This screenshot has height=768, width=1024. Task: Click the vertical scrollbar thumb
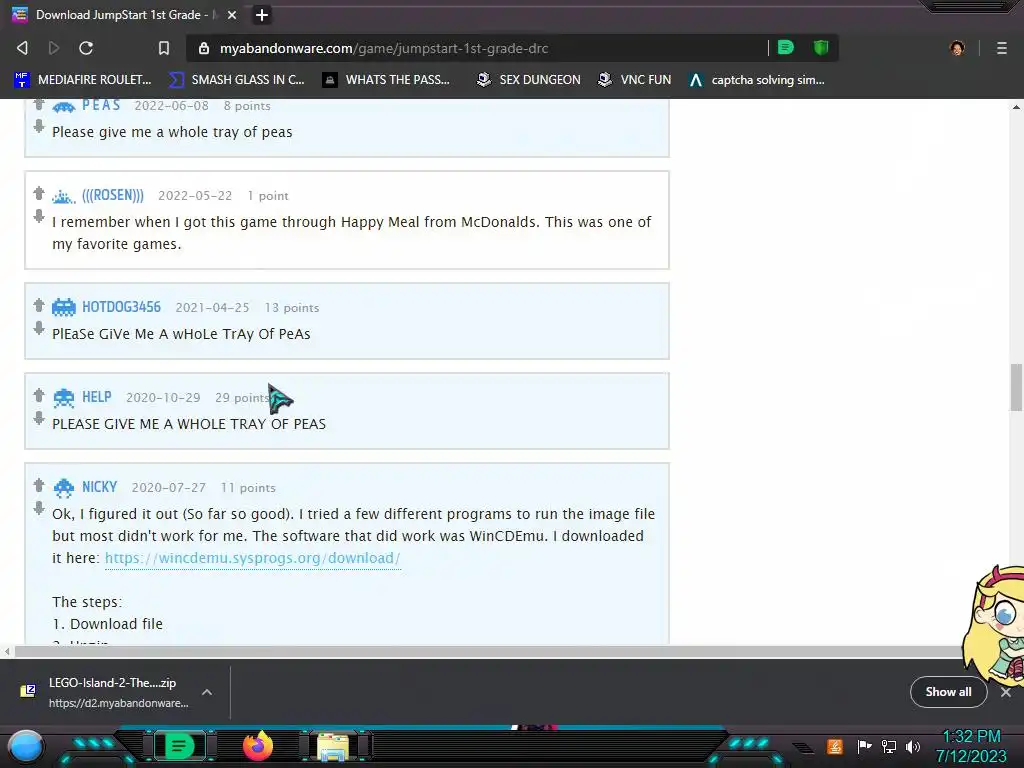[1016, 387]
